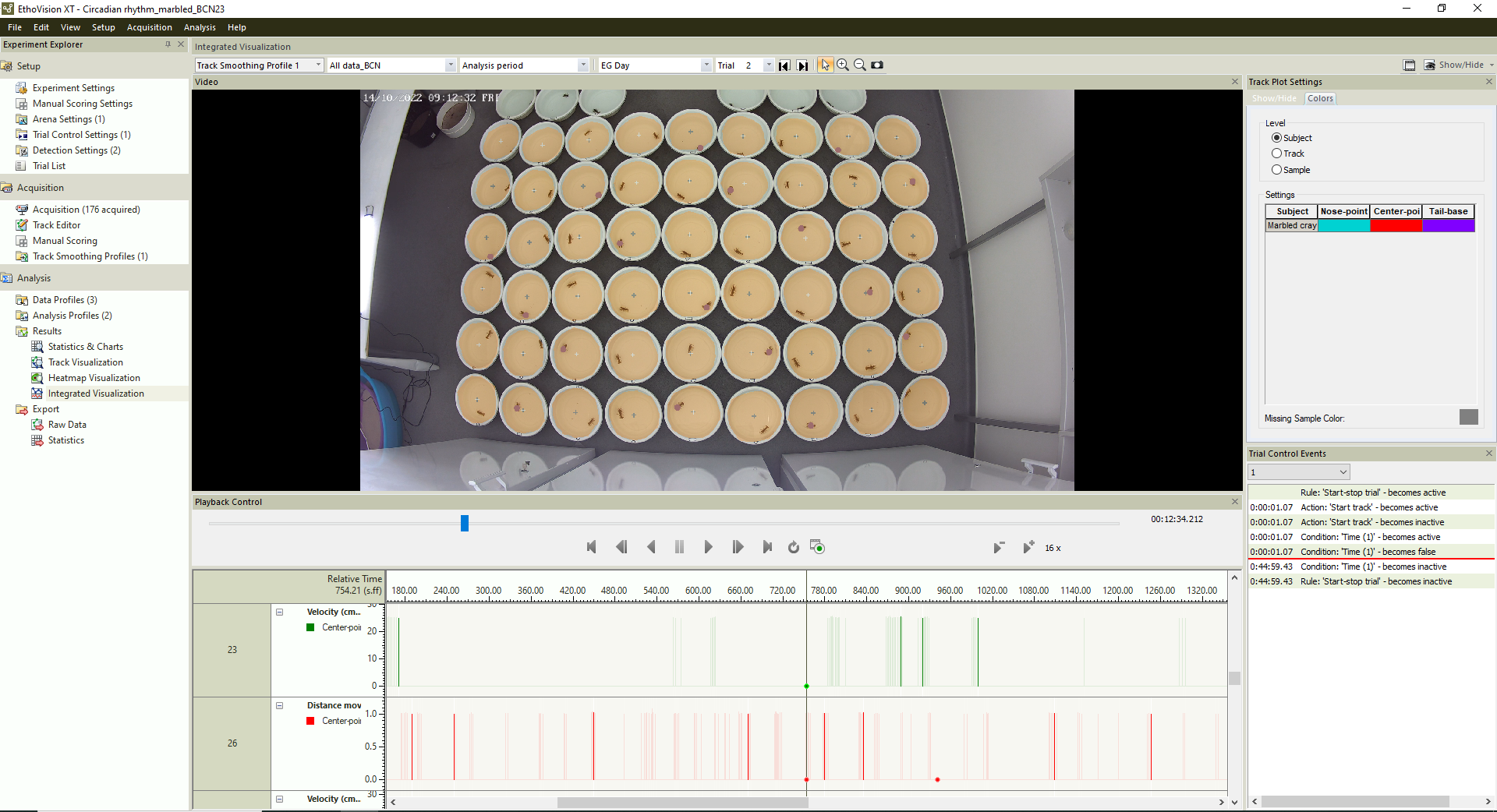
Task: Click the Setup section header
Action: click(94, 66)
